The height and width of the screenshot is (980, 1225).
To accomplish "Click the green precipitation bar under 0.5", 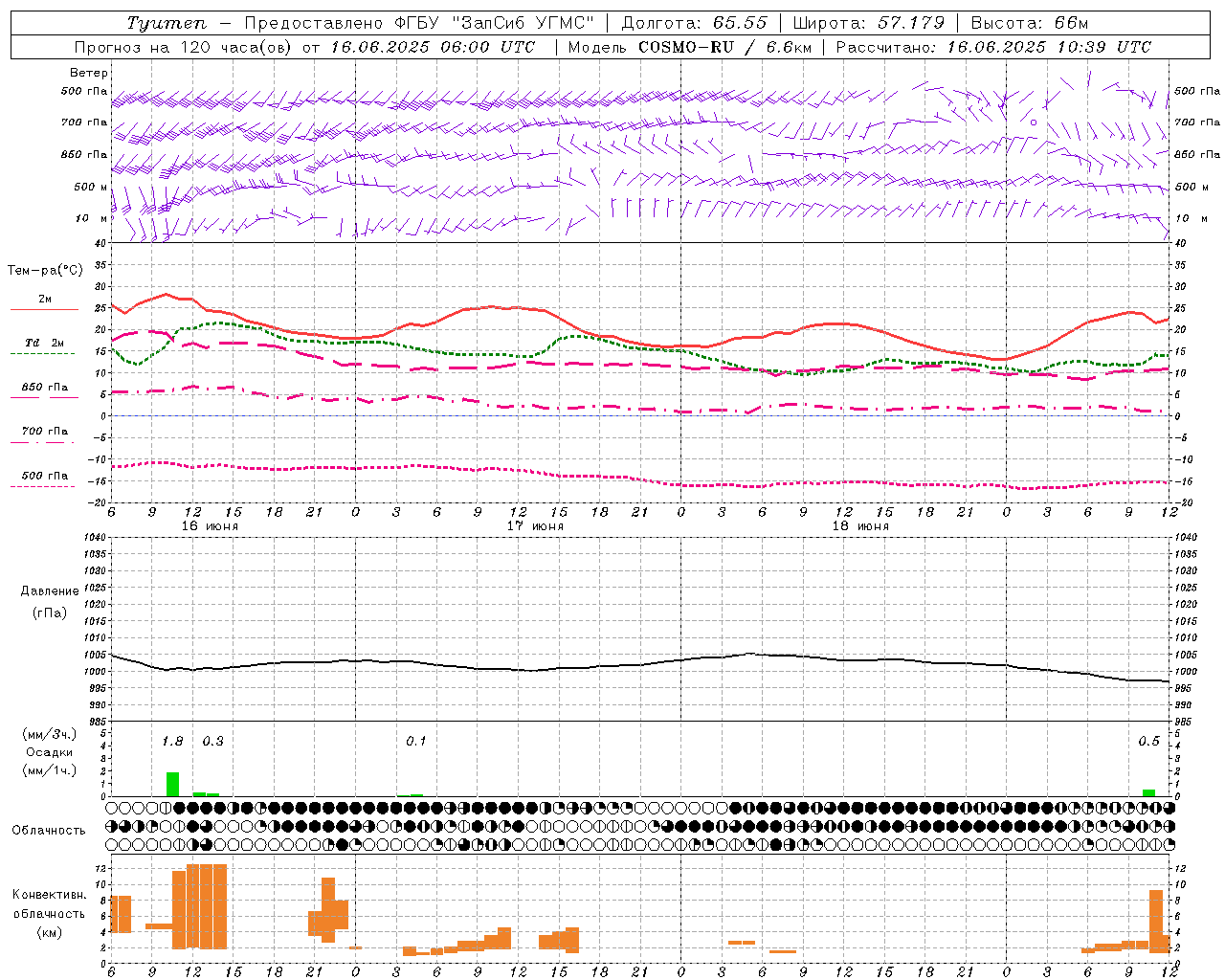I will click(1148, 792).
